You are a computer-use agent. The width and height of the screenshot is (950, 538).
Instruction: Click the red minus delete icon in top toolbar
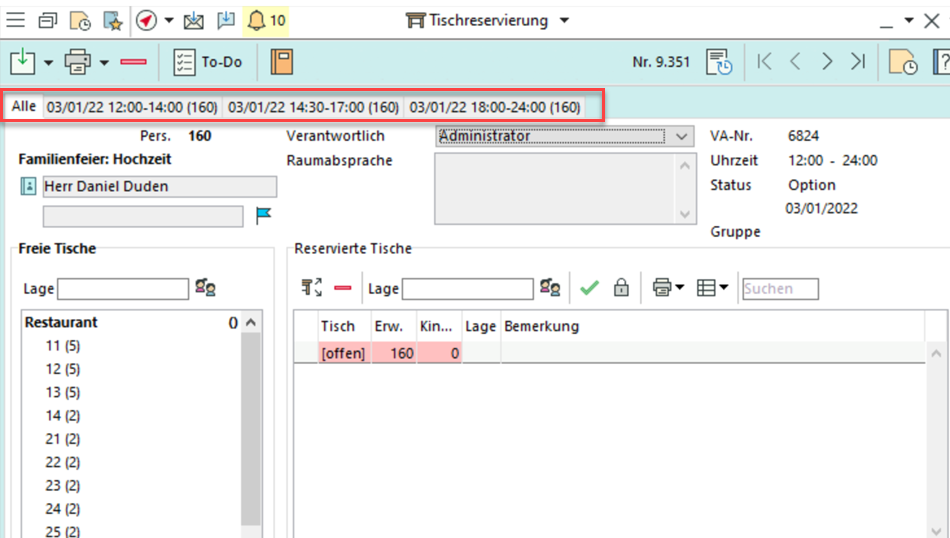(x=133, y=62)
